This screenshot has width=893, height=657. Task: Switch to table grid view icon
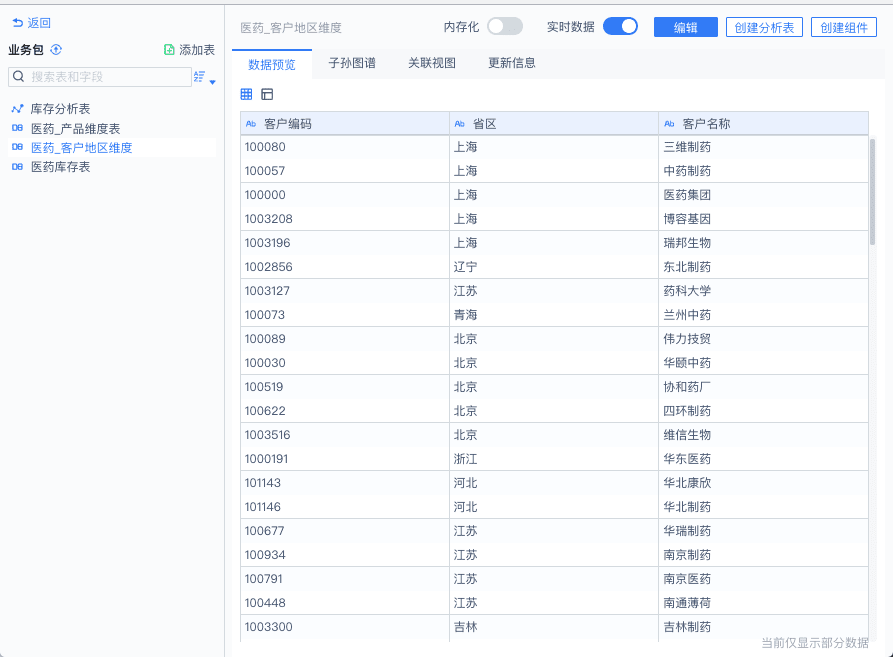[x=247, y=94]
